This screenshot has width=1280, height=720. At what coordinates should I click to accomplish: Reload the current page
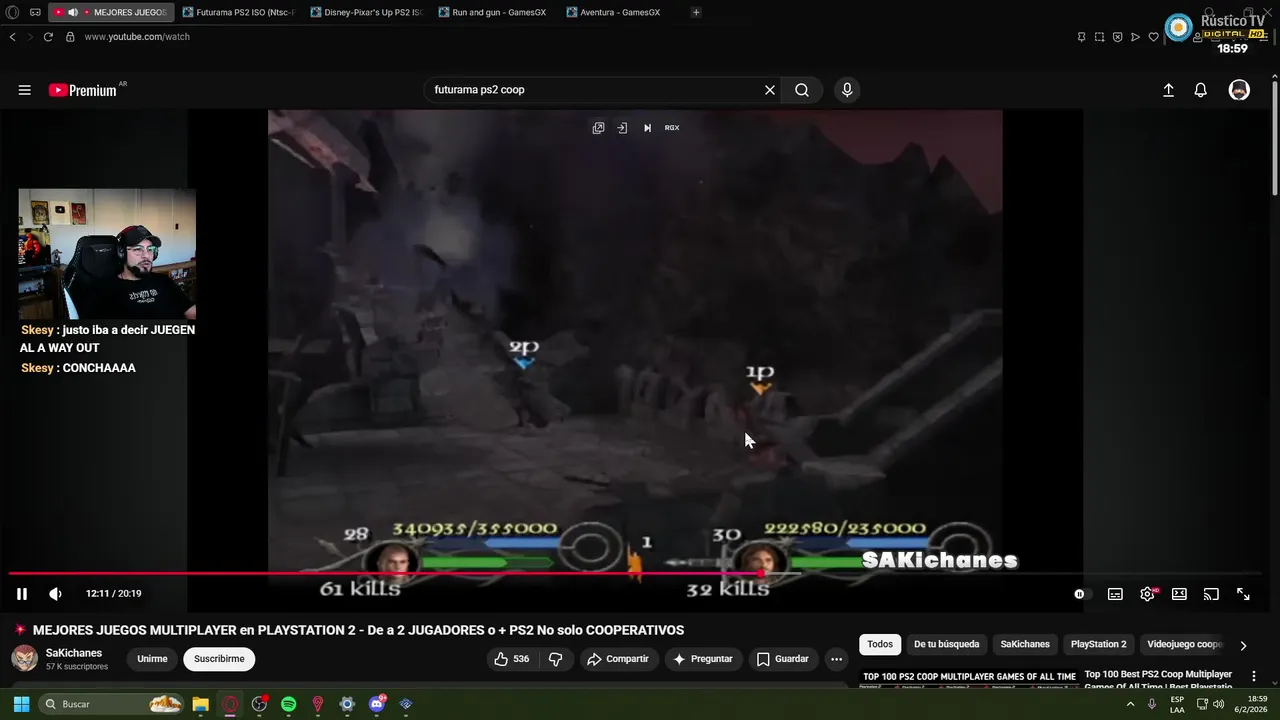click(x=48, y=37)
